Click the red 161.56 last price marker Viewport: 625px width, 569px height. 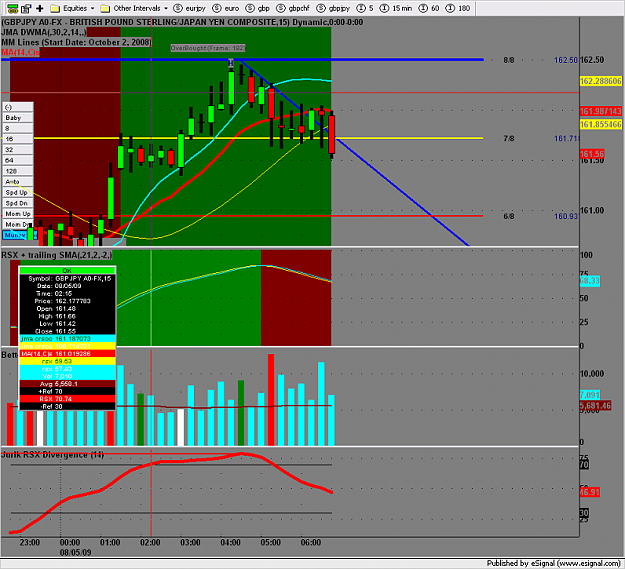pos(592,154)
